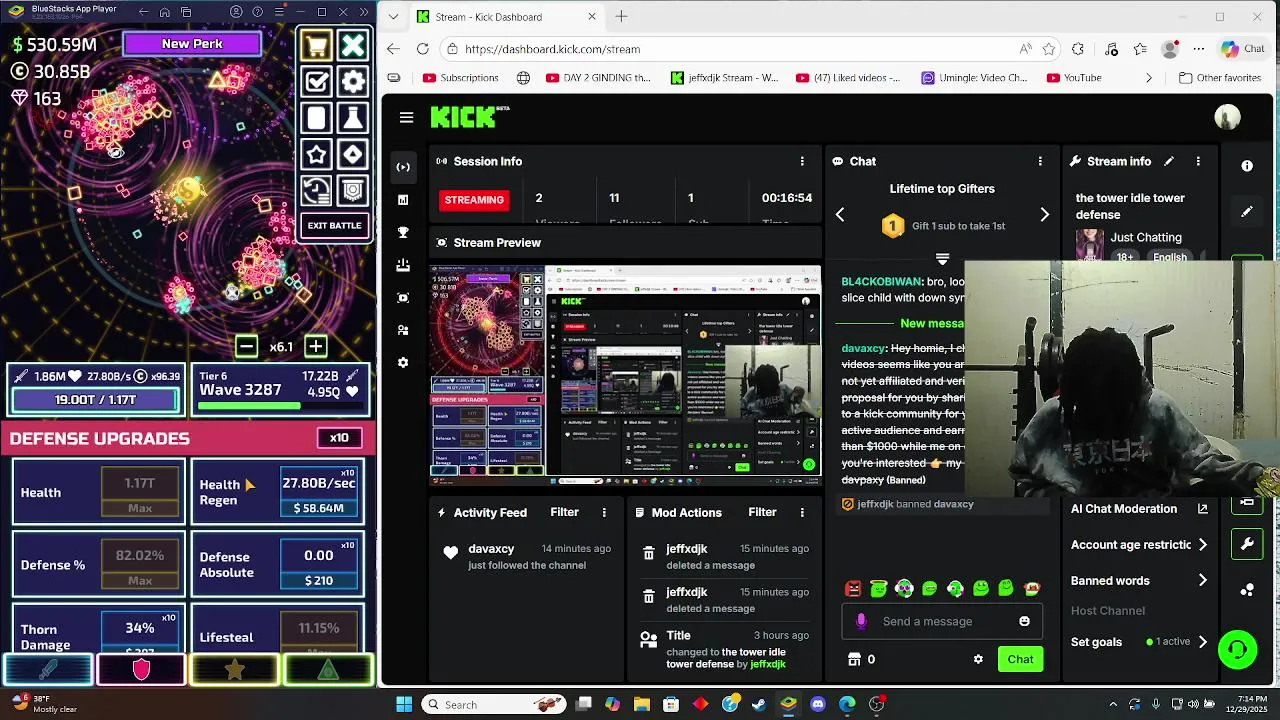Open BlueStacks account profile icon
This screenshot has height=720, width=1280.
(236, 12)
